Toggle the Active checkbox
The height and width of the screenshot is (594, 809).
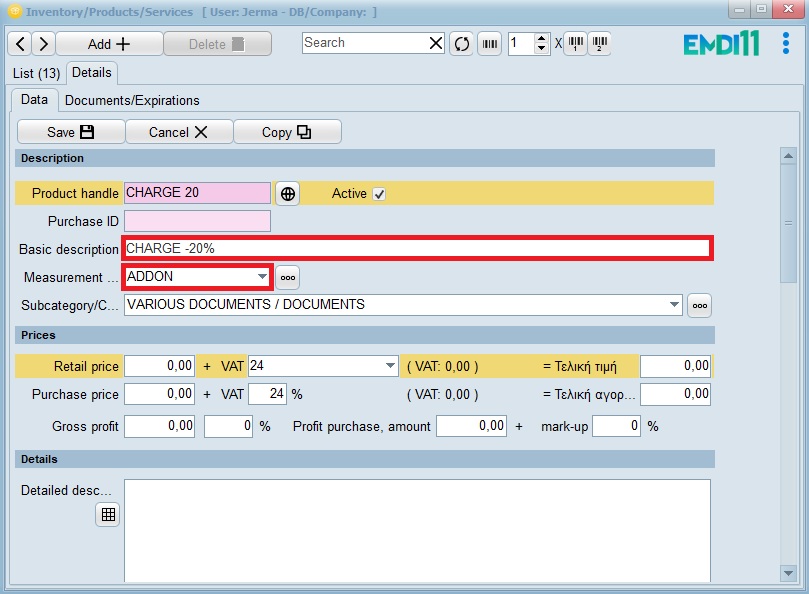(379, 194)
